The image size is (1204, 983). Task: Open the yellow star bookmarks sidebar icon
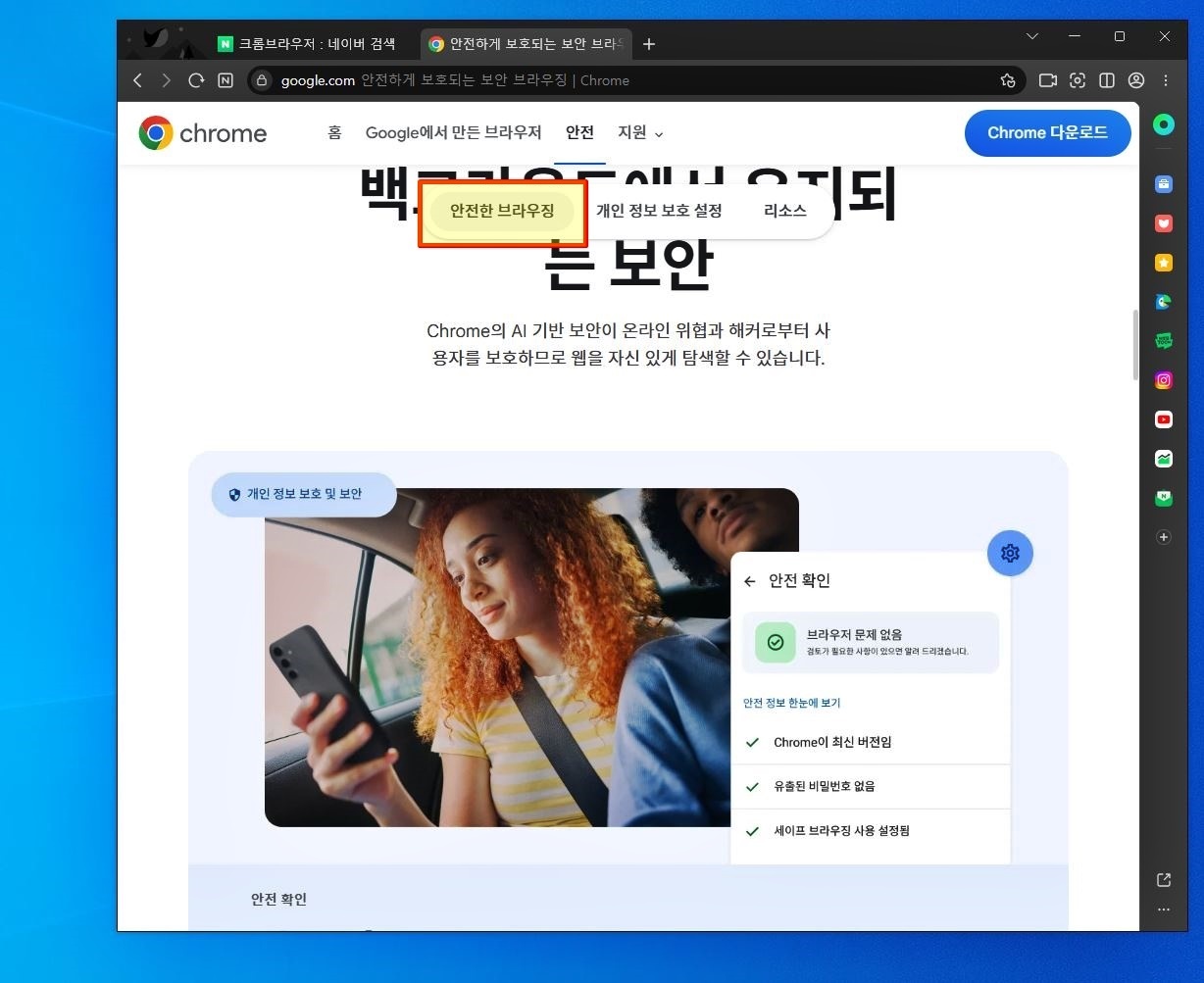pyautogui.click(x=1164, y=263)
